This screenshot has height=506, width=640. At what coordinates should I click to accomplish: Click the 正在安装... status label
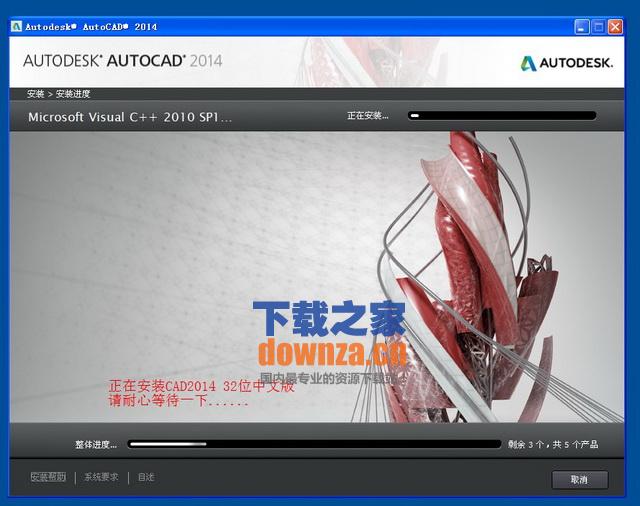tap(368, 116)
